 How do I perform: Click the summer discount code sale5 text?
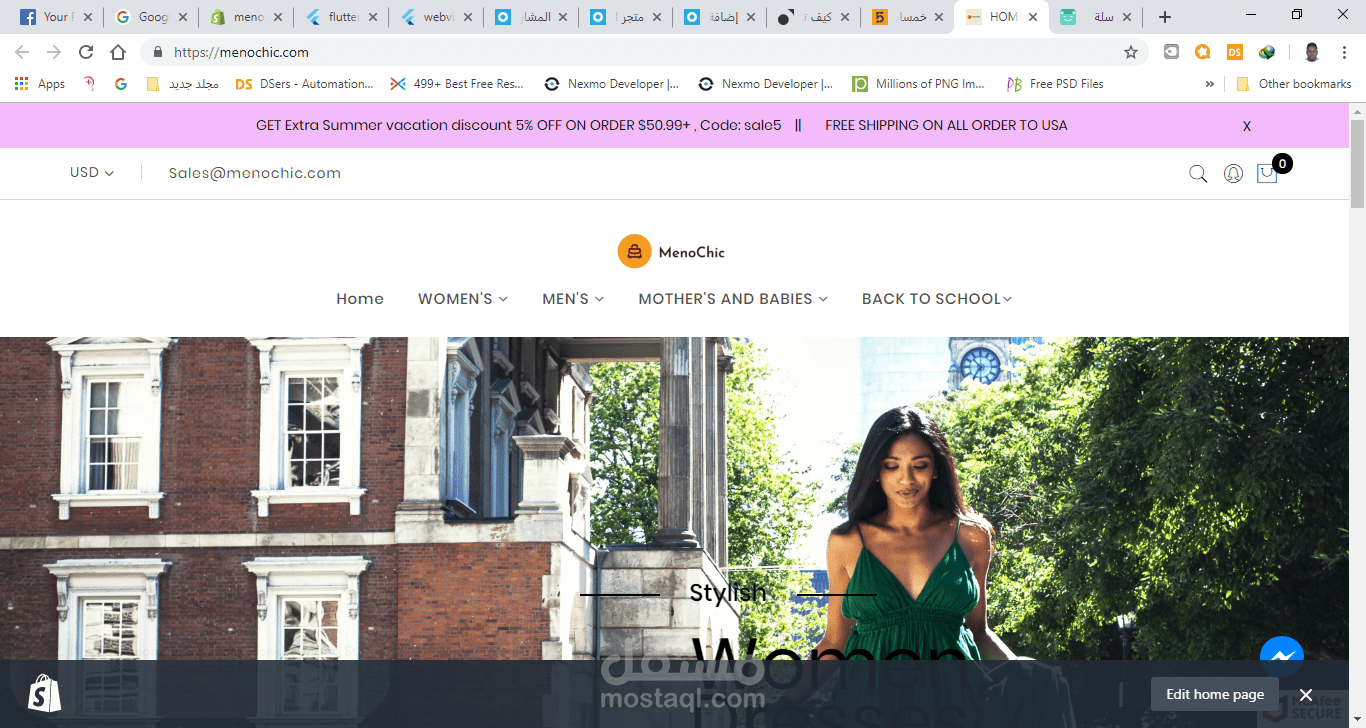click(519, 125)
